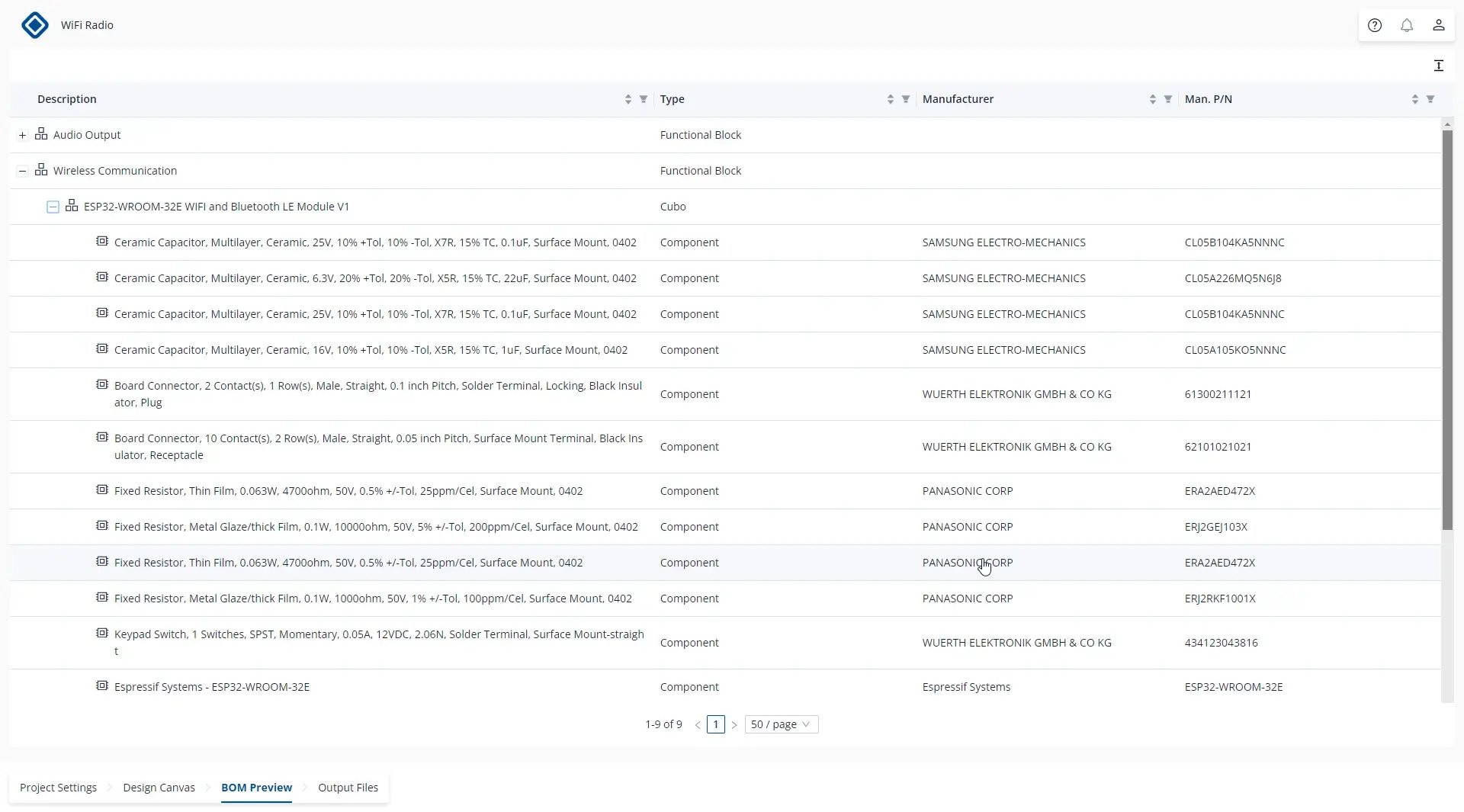Screen dimensions: 1464x812
Task: Click the WiFi Radio project title
Action: pos(87,25)
